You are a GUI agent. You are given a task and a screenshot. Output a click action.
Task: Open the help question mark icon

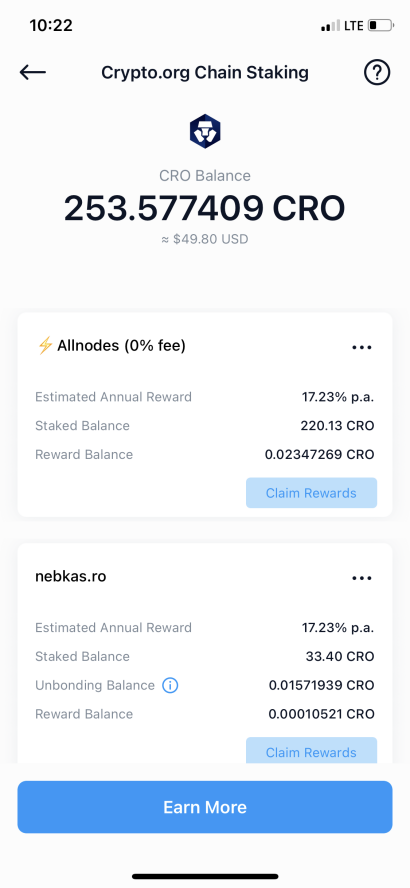(x=377, y=72)
